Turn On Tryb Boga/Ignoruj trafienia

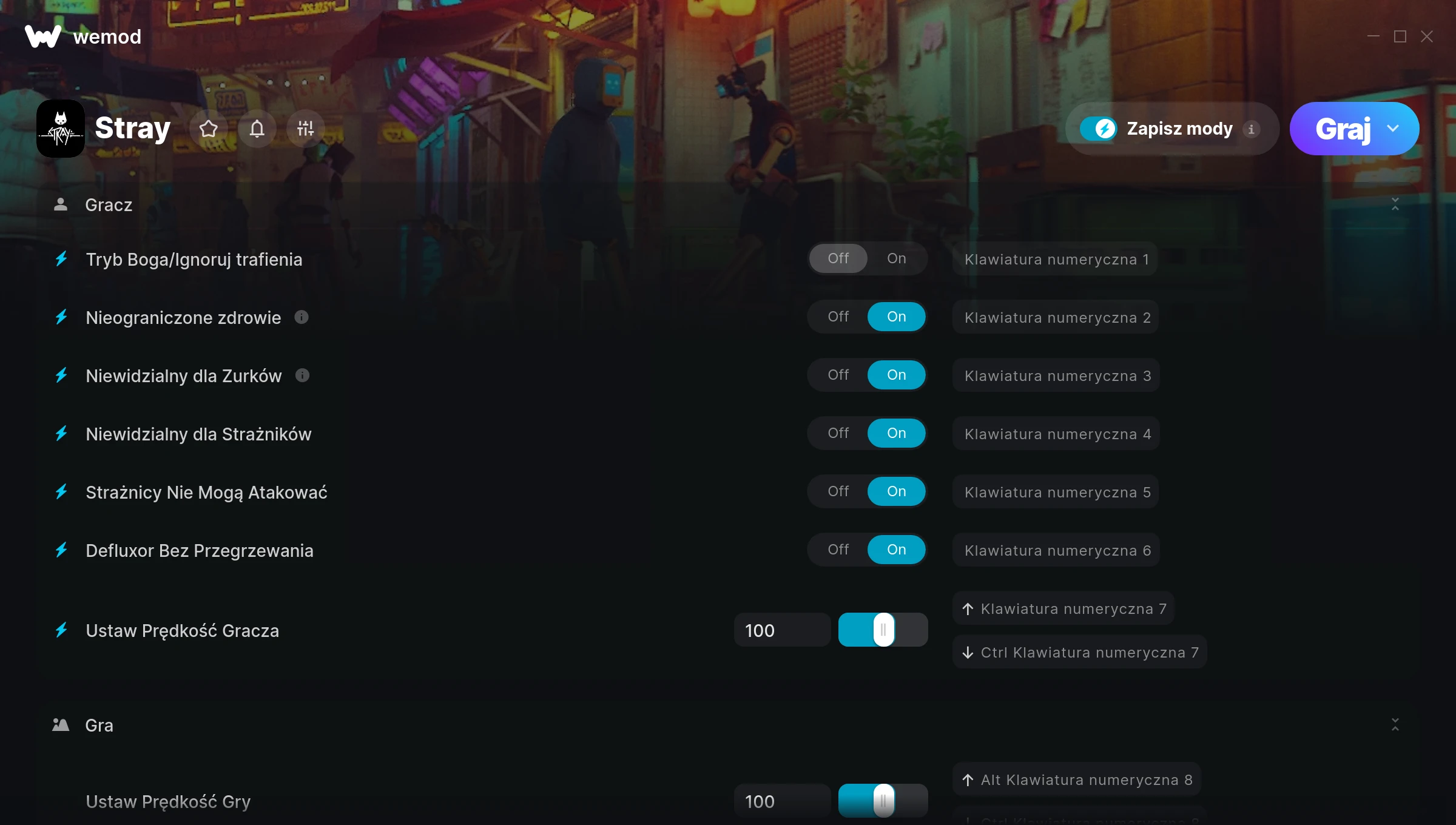(x=897, y=258)
